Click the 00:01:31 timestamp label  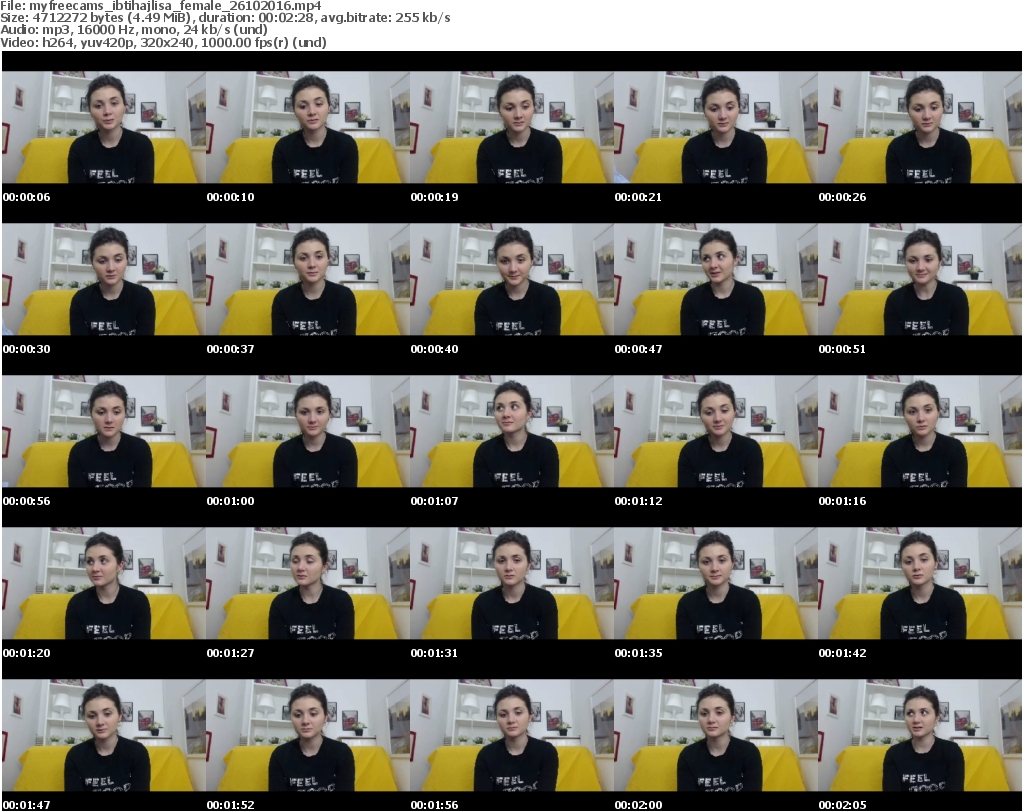pos(434,652)
